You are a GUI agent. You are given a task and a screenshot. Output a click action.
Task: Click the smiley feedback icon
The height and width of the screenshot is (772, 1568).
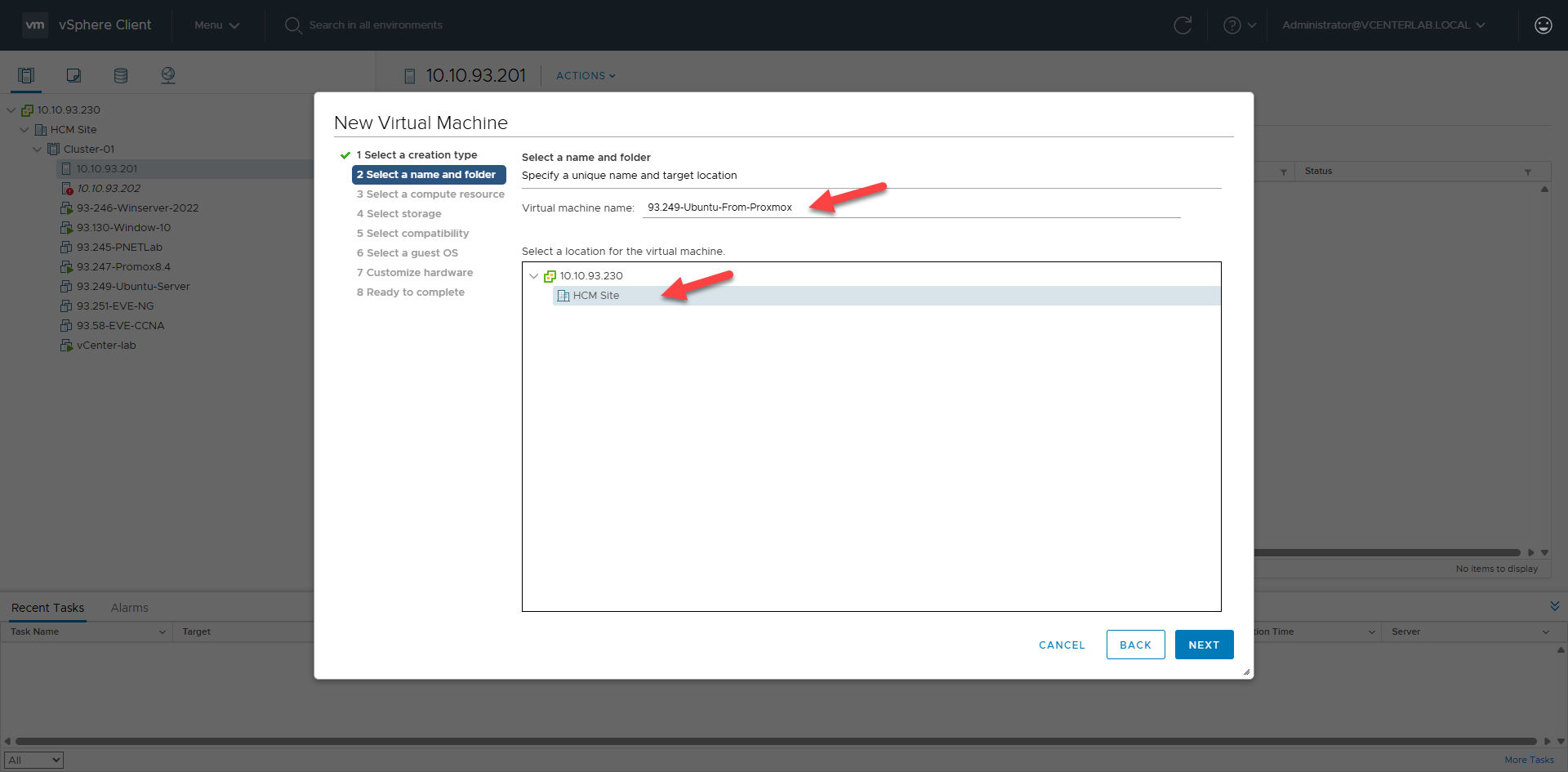1543,25
